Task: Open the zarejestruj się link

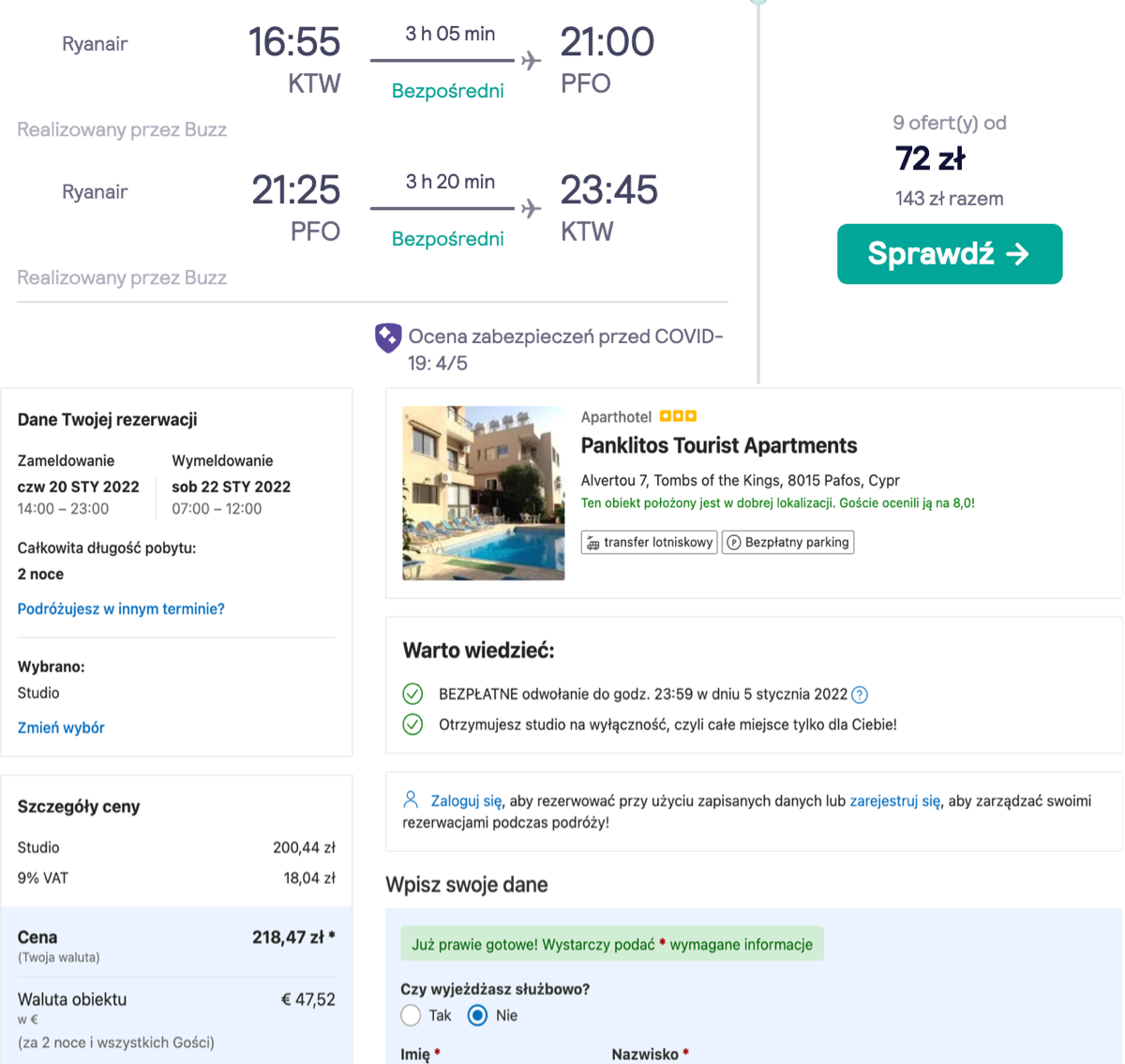Action: coord(894,801)
